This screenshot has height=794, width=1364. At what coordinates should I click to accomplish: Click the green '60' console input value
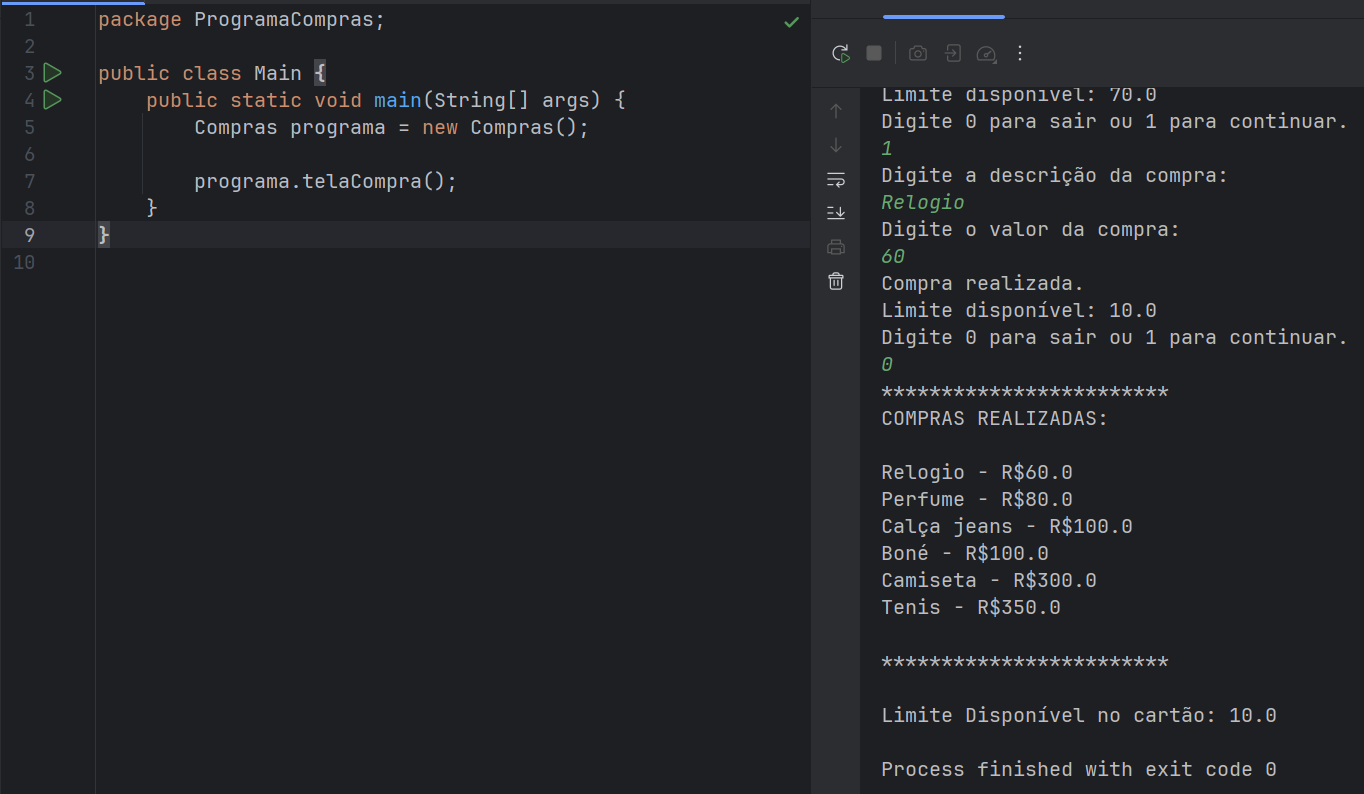893,256
